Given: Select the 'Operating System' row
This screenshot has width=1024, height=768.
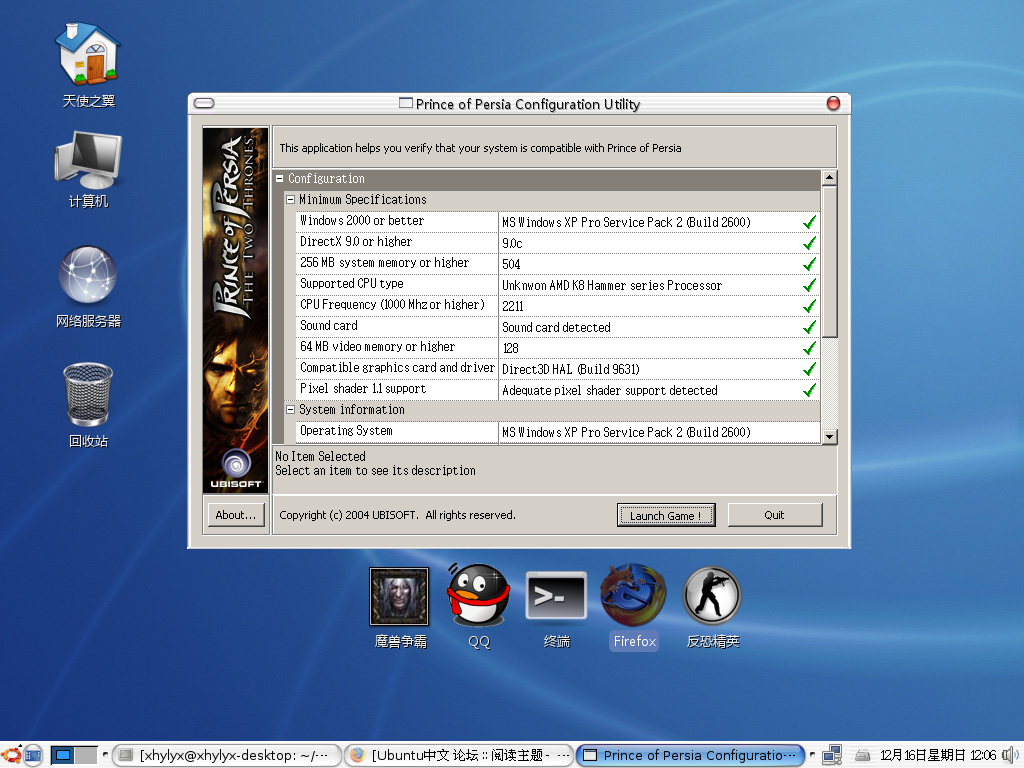Looking at the screenshot, I should click(x=558, y=432).
